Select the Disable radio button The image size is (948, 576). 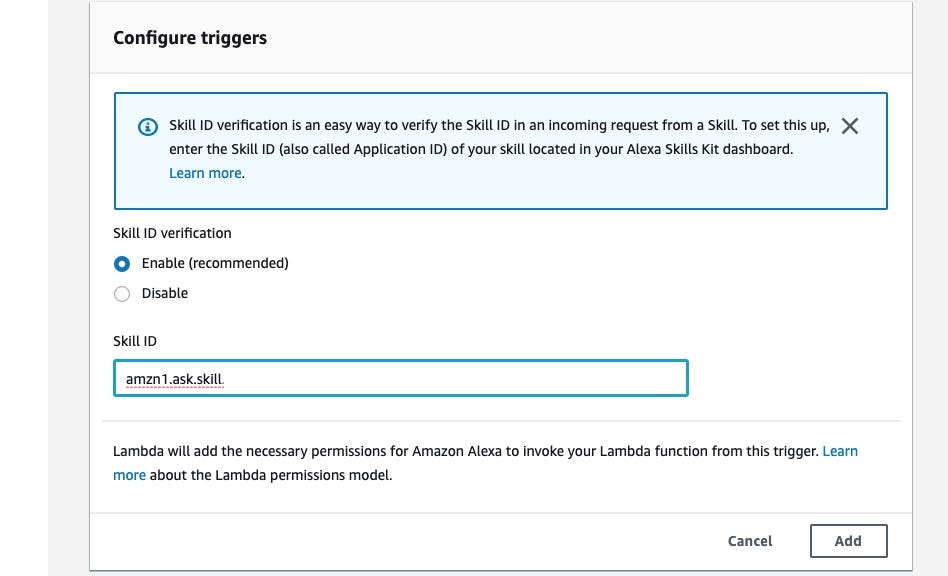(x=122, y=294)
